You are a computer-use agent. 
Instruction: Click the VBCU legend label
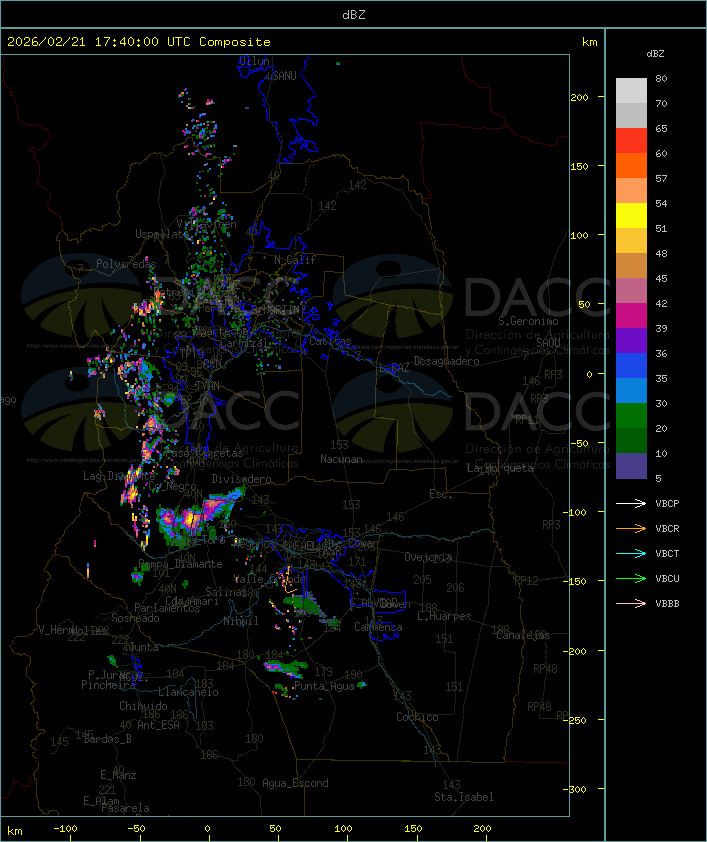coord(667,578)
